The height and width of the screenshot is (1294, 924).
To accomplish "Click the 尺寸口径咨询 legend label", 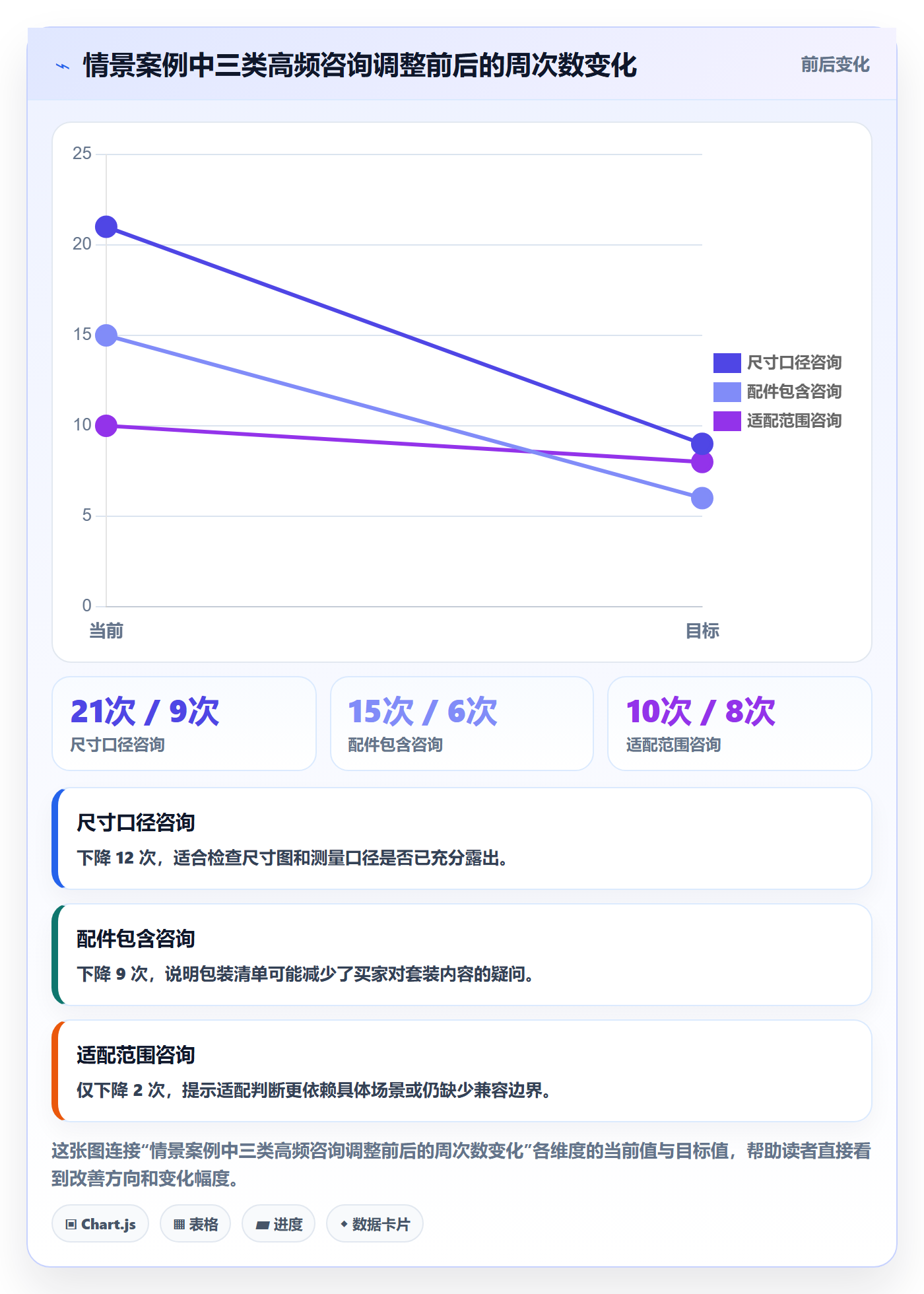I will click(794, 363).
